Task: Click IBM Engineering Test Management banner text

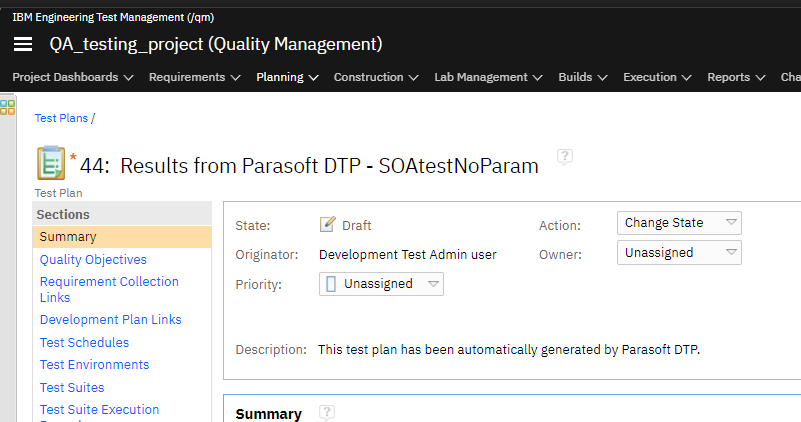Action: [x=113, y=17]
